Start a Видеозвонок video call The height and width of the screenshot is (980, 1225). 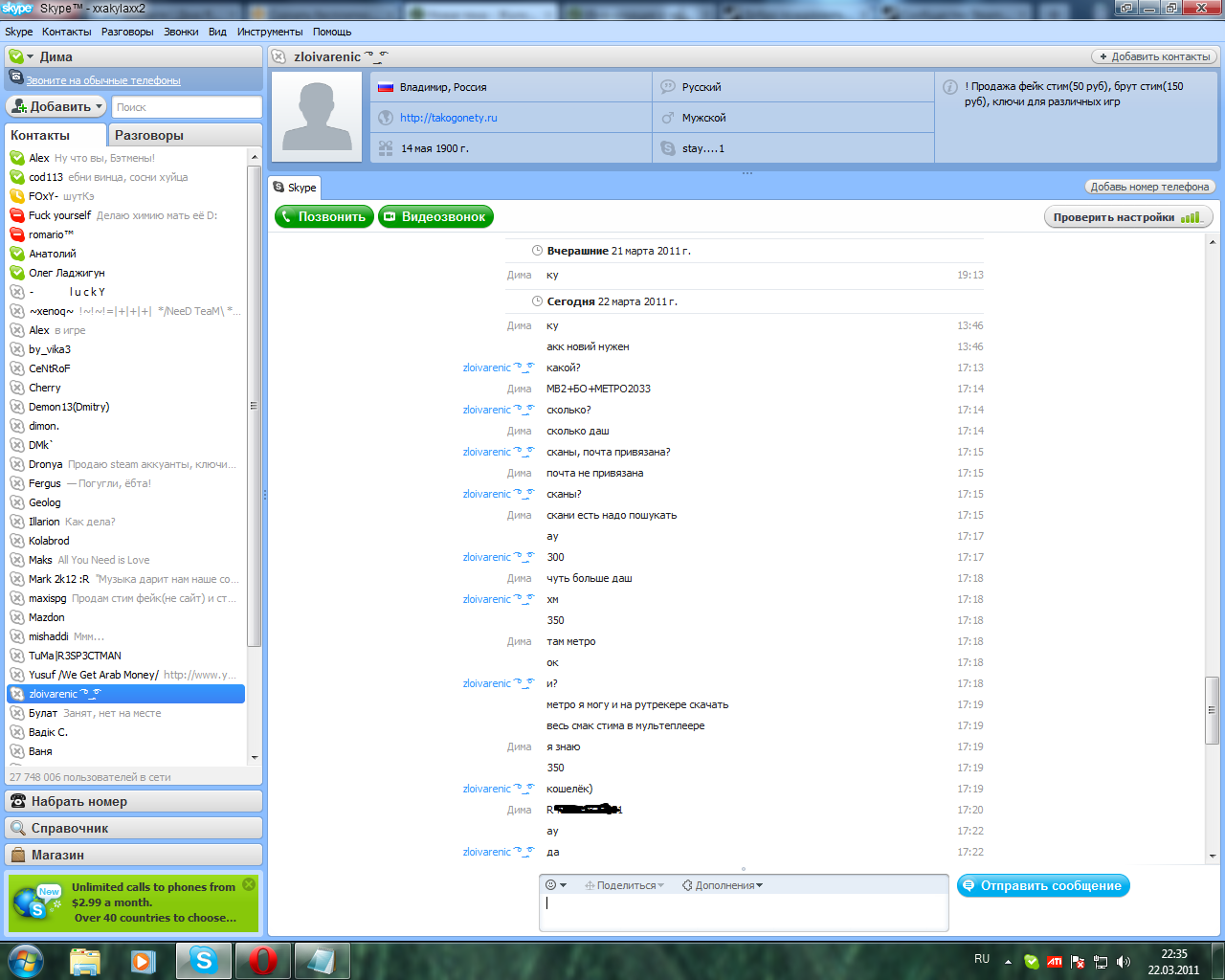(x=435, y=217)
